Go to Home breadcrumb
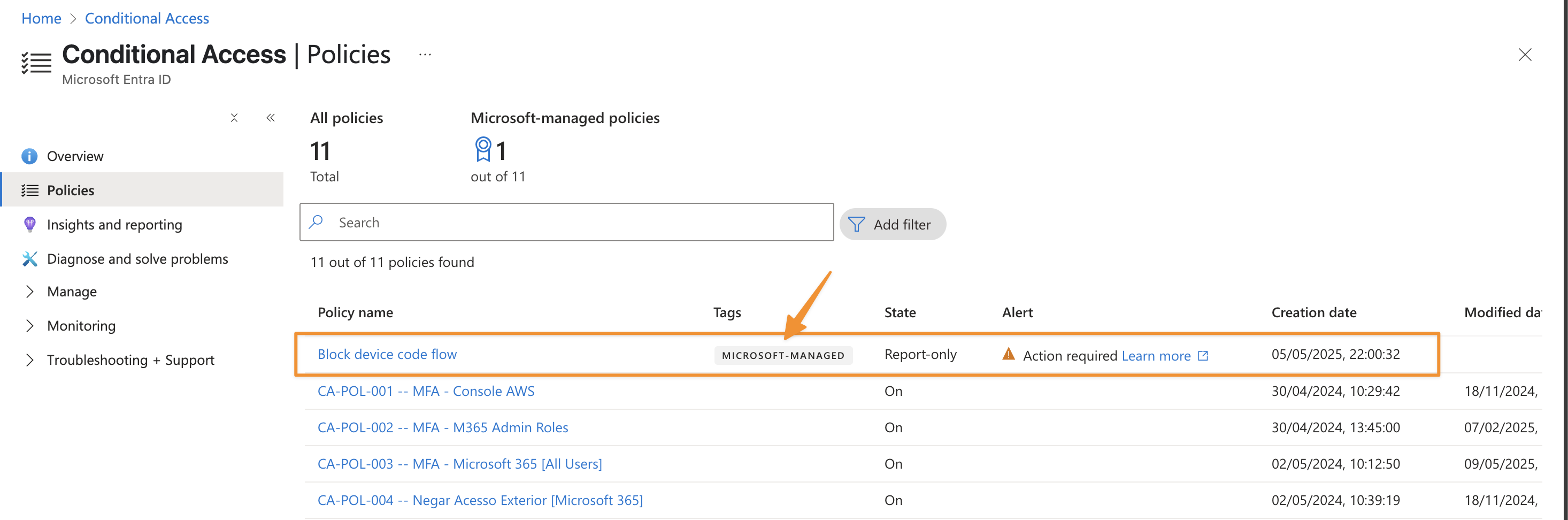 41,18
